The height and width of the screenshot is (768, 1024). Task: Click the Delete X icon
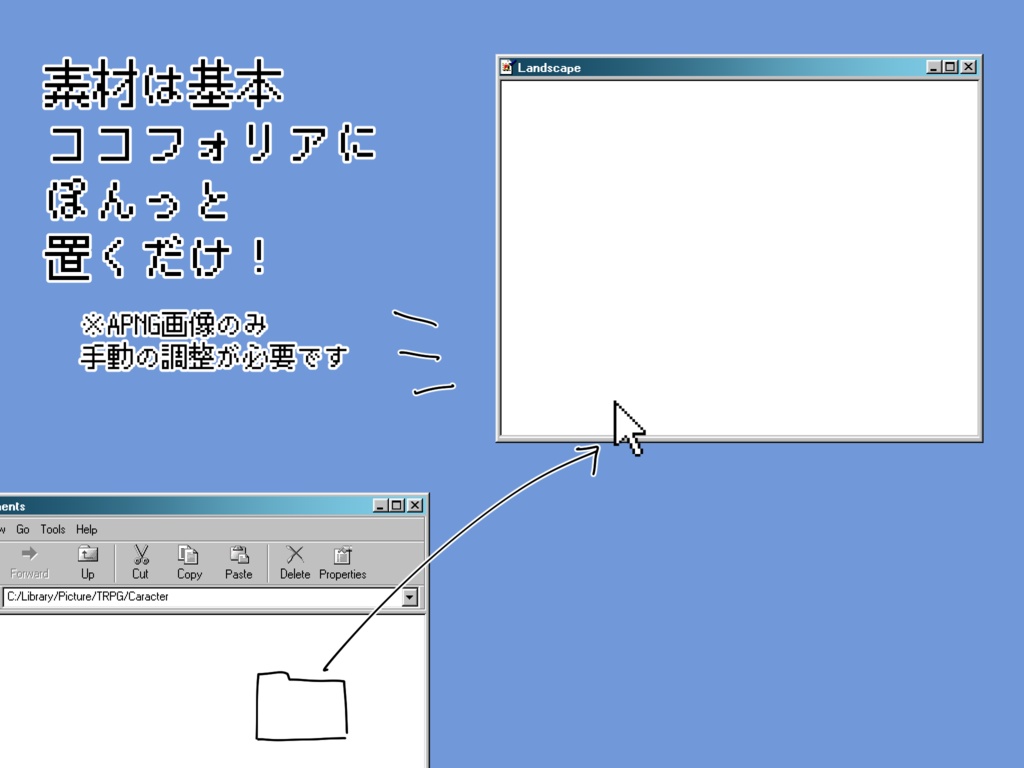tap(295, 554)
